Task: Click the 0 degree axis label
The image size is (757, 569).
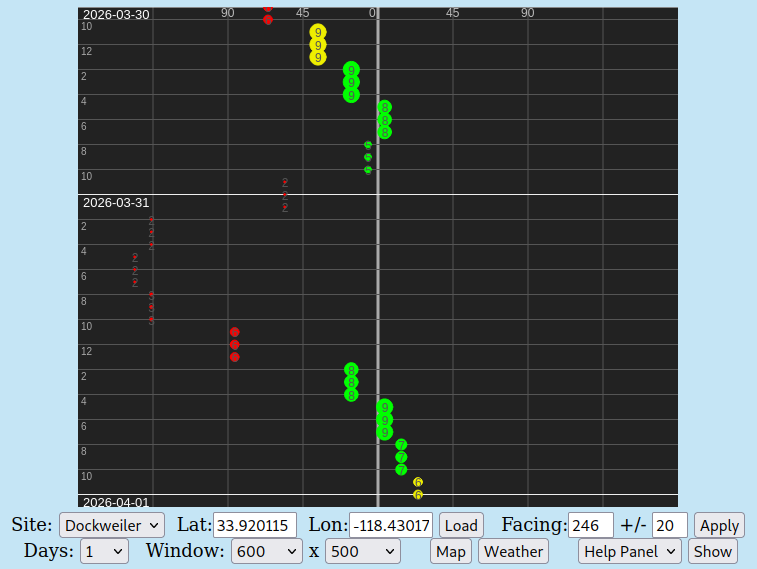Action: (x=372, y=13)
